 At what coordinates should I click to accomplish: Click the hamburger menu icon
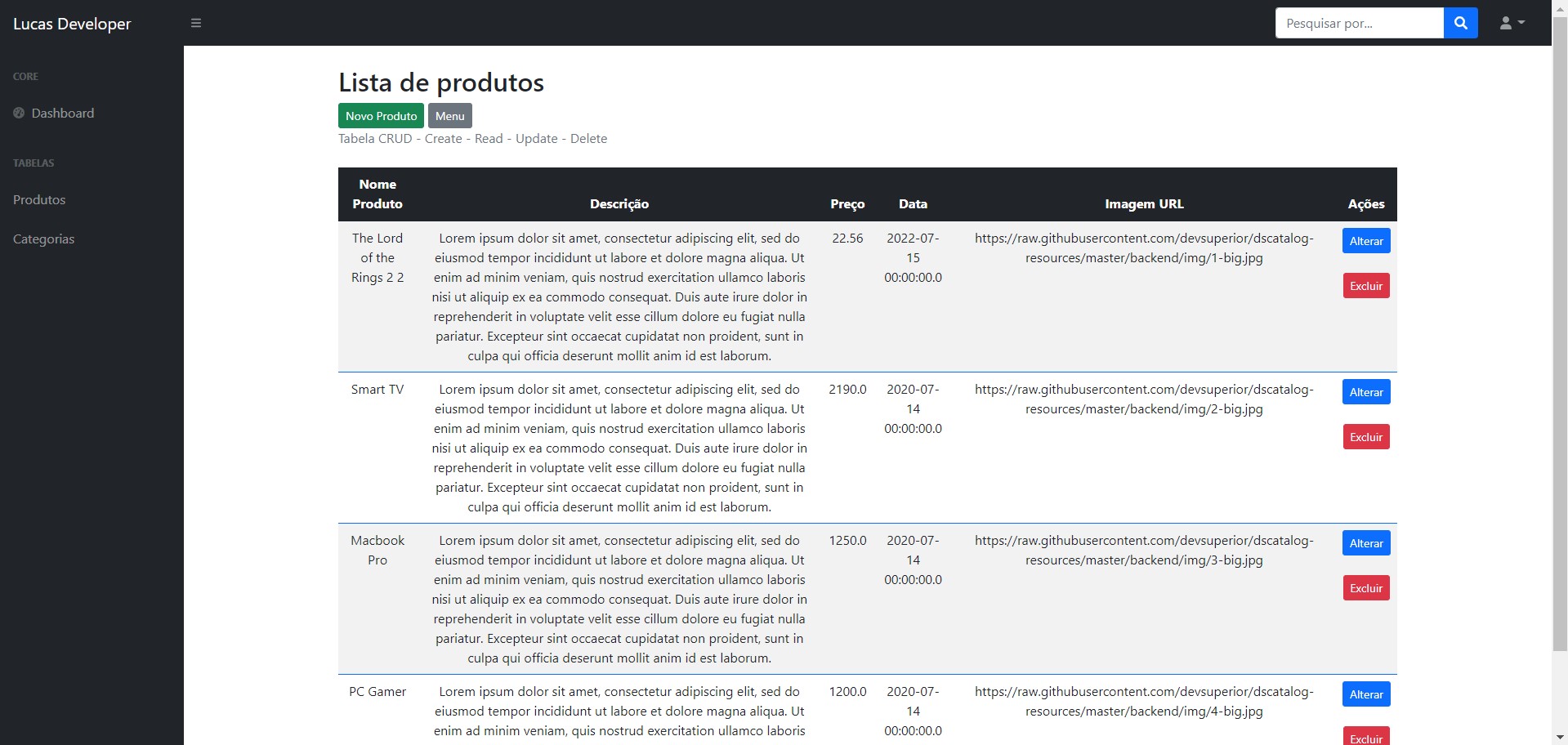coord(195,23)
